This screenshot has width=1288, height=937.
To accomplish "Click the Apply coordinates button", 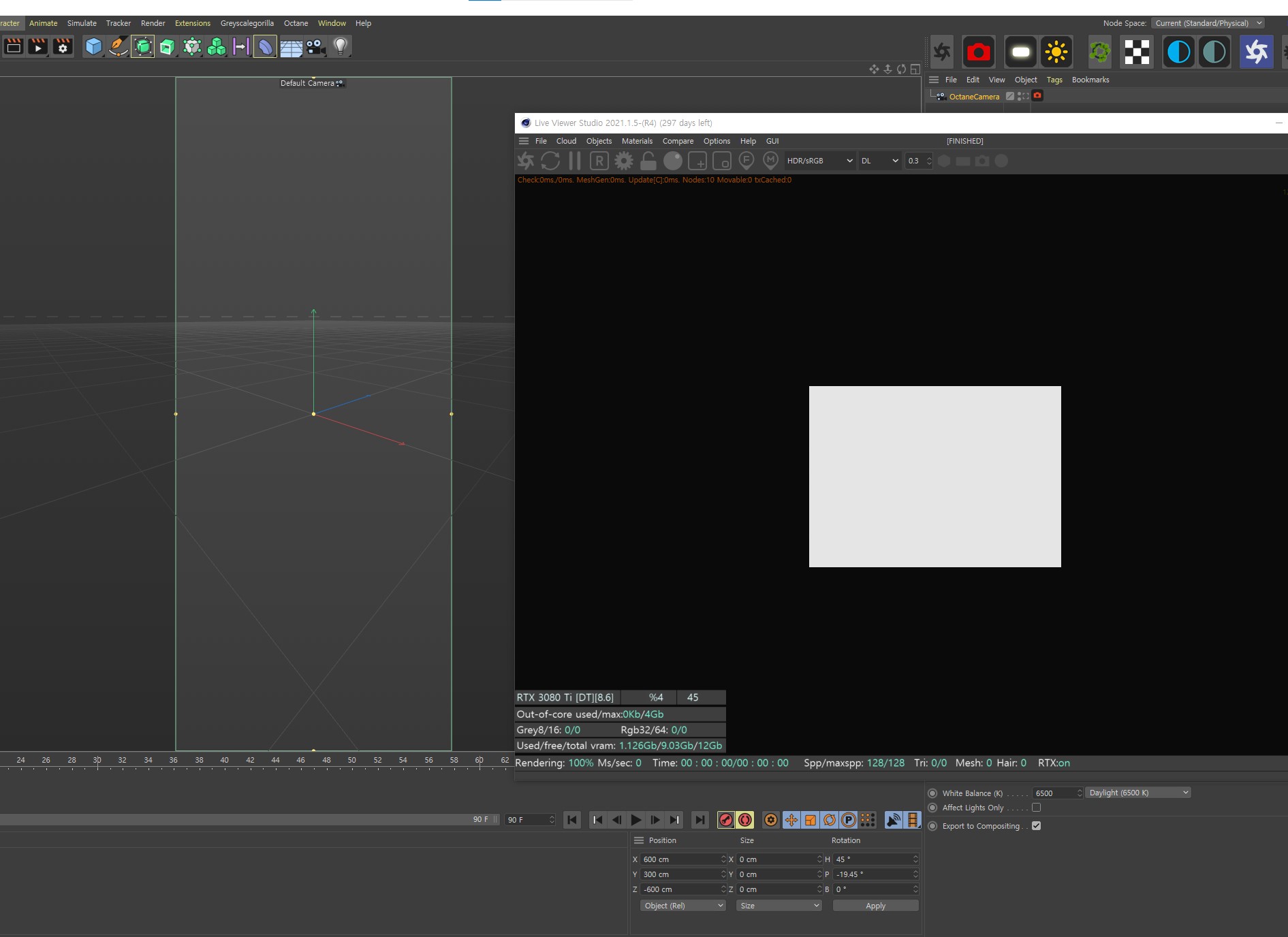I will pyautogui.click(x=875, y=906).
